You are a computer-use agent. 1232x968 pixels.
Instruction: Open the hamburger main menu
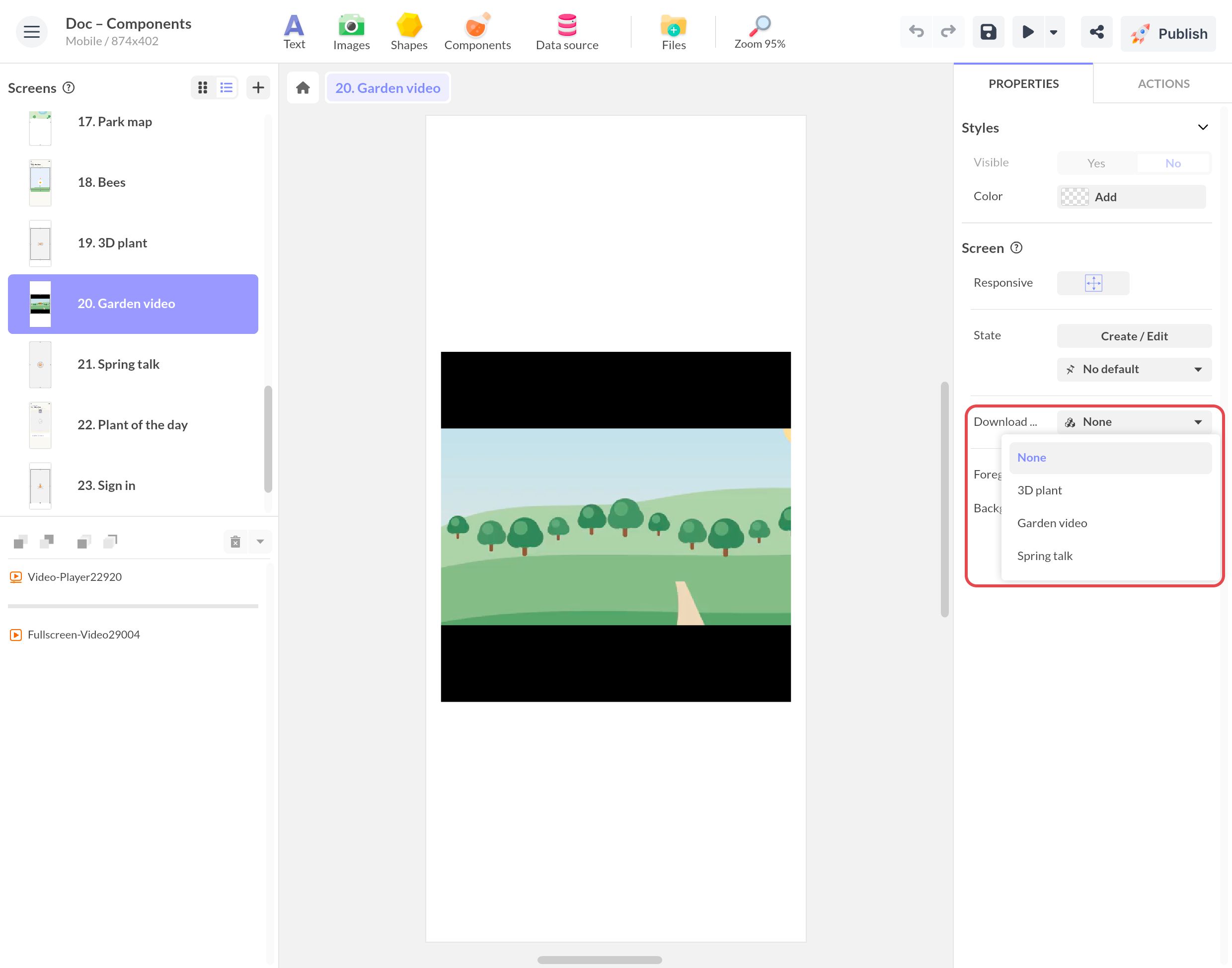[31, 32]
